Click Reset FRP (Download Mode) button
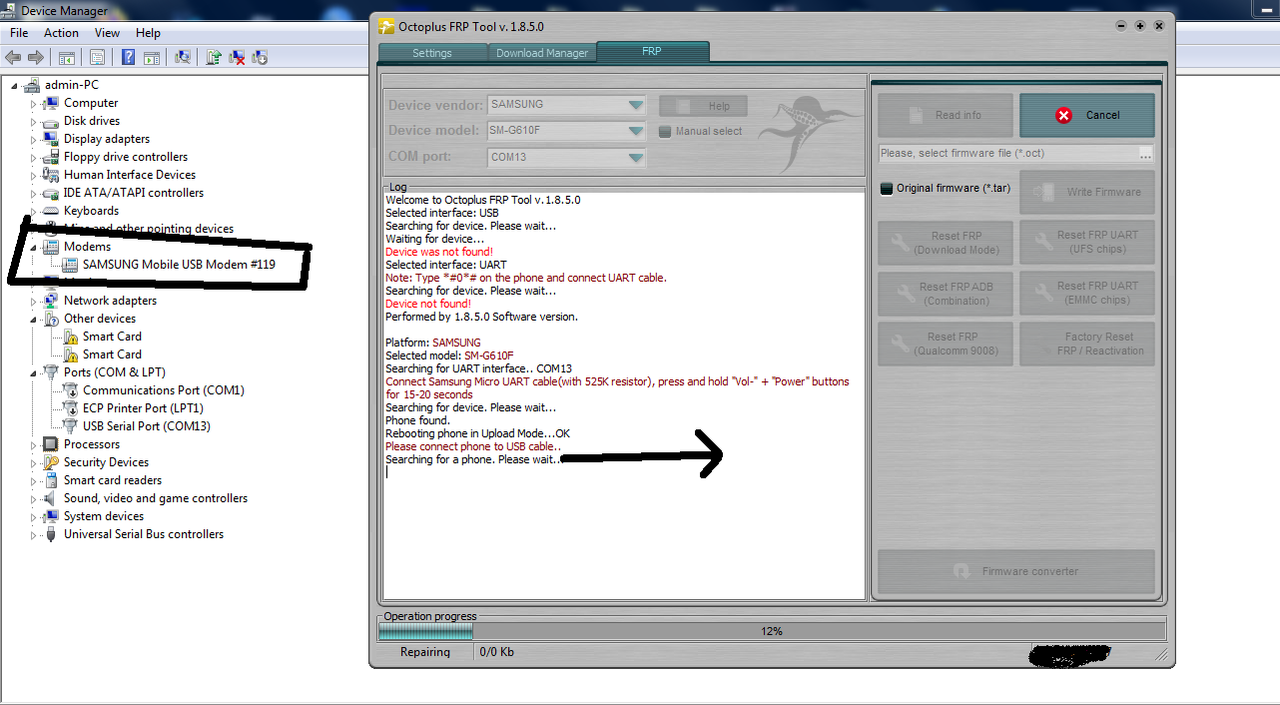 coord(945,243)
